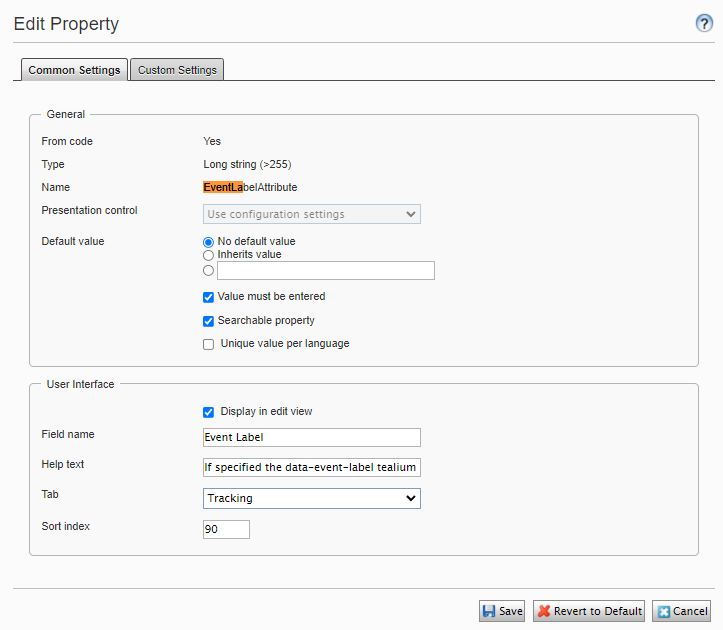Open the Presentation control dropdown
This screenshot has width=723, height=630.
click(x=311, y=214)
